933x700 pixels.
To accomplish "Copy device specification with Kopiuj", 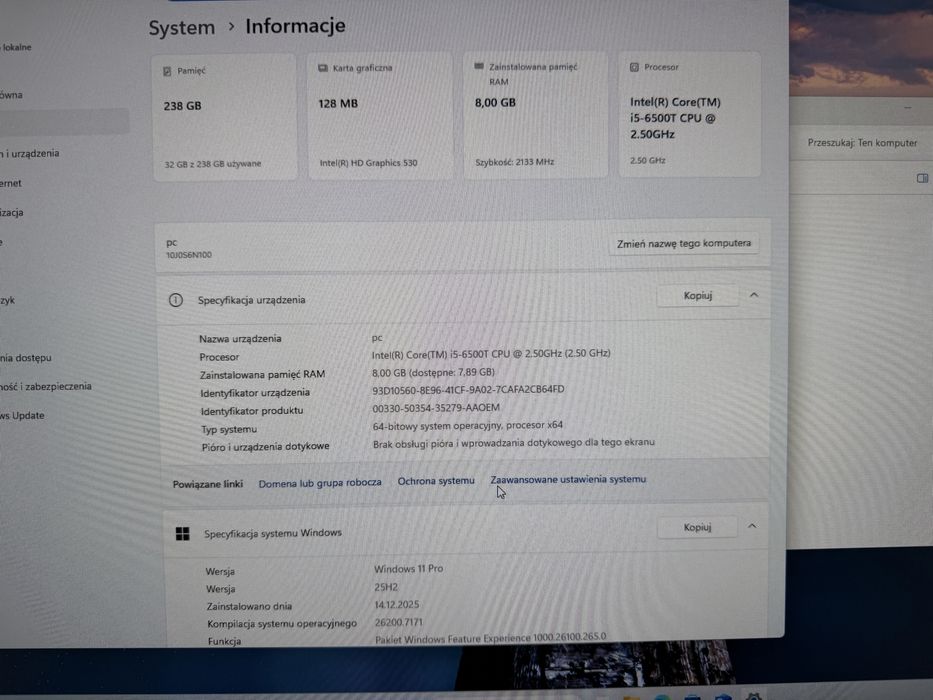I will pos(697,296).
